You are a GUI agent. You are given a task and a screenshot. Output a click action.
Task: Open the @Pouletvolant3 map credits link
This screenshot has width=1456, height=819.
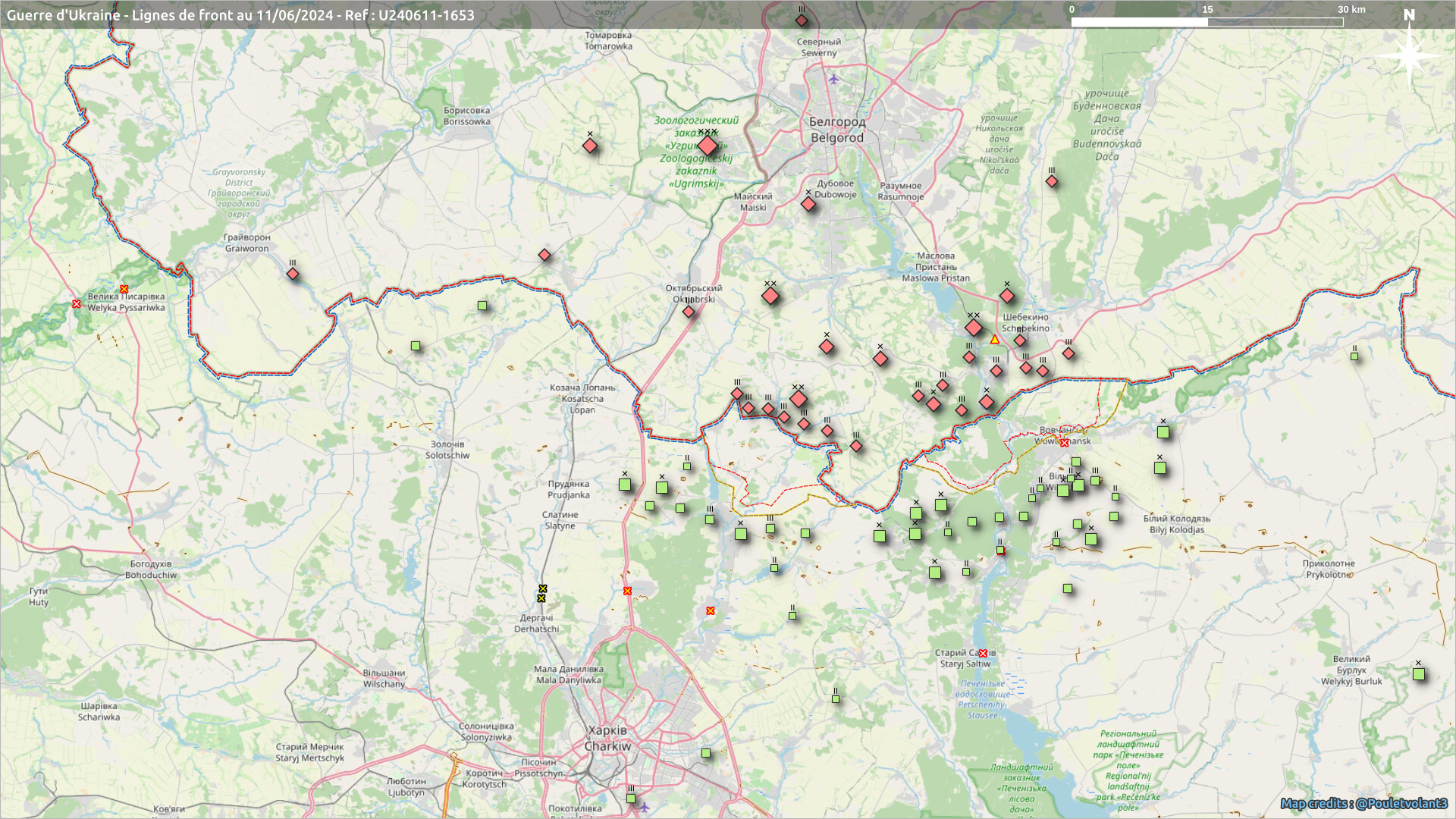pos(1401,804)
